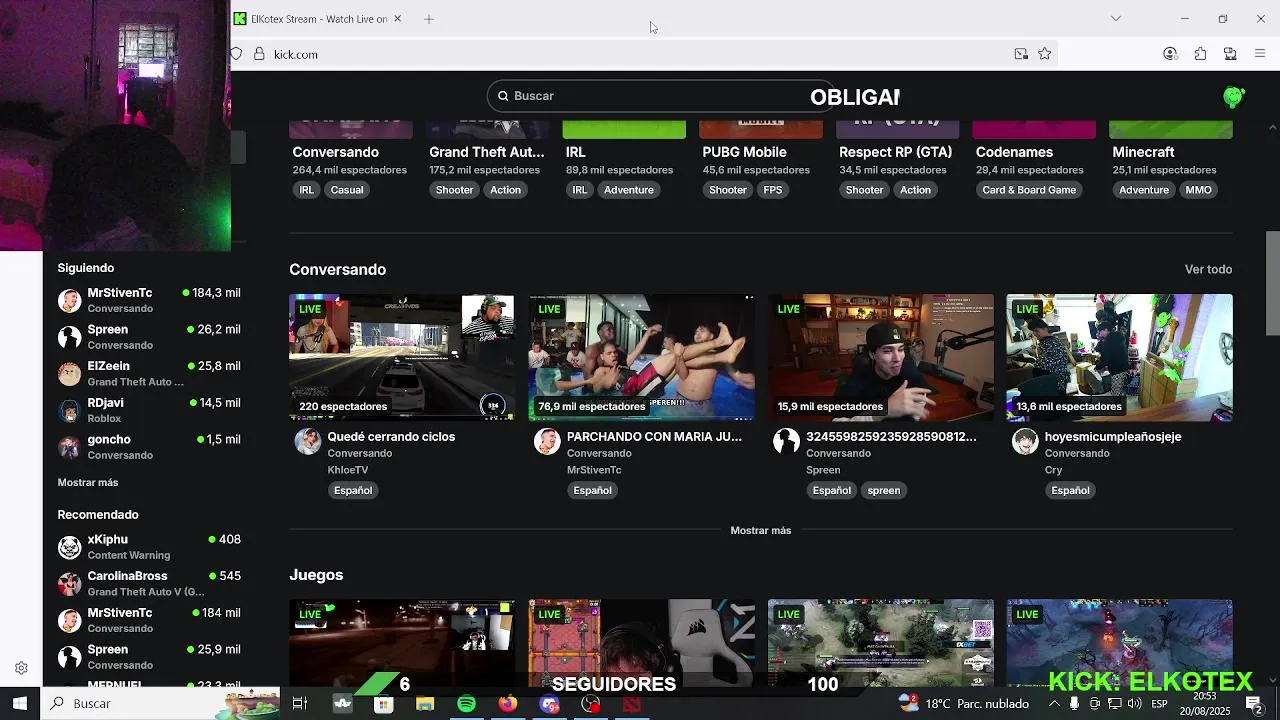Open Task View on the taskbar
Screen dimensions: 1280x720
click(299, 704)
